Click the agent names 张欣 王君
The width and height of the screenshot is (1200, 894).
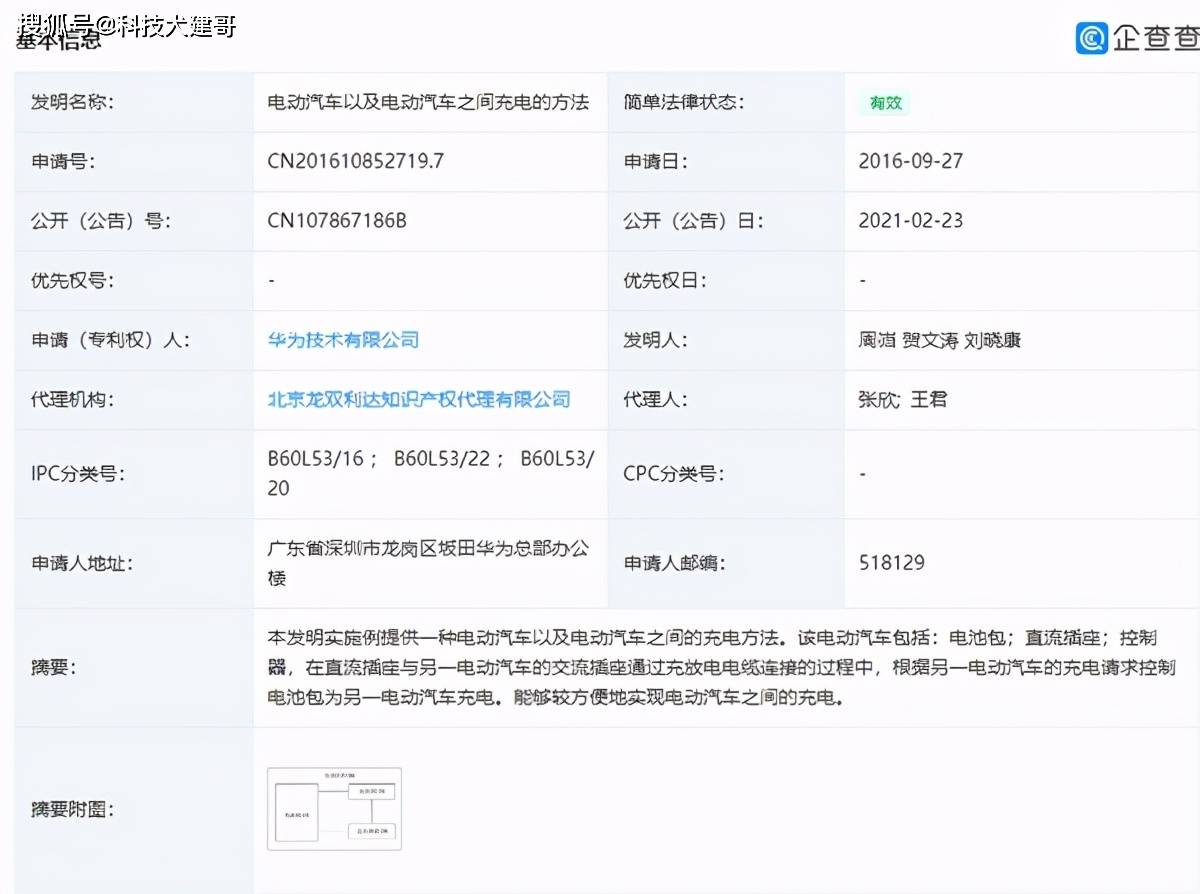902,399
